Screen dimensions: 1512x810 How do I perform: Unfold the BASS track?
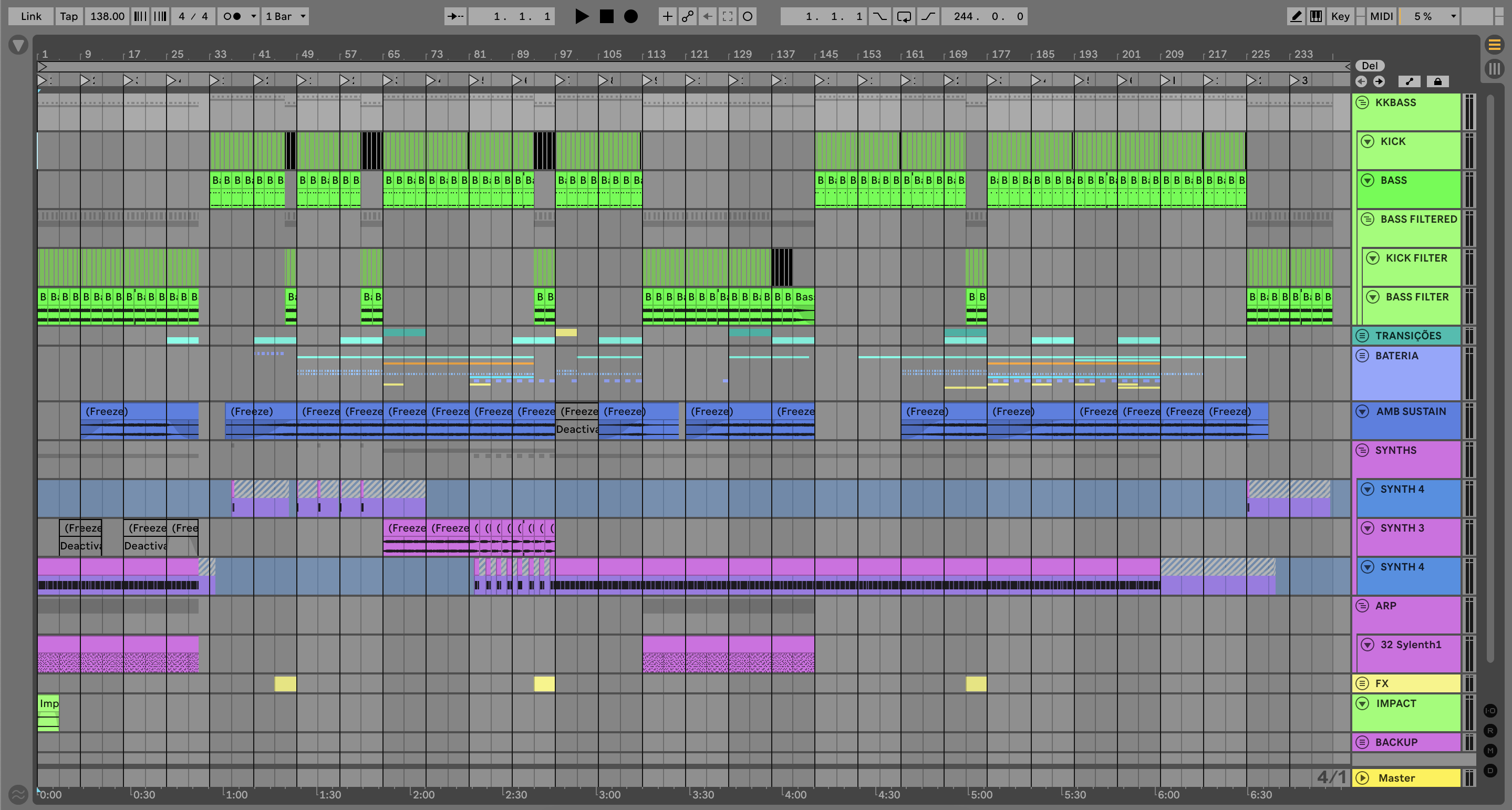click(x=1368, y=180)
